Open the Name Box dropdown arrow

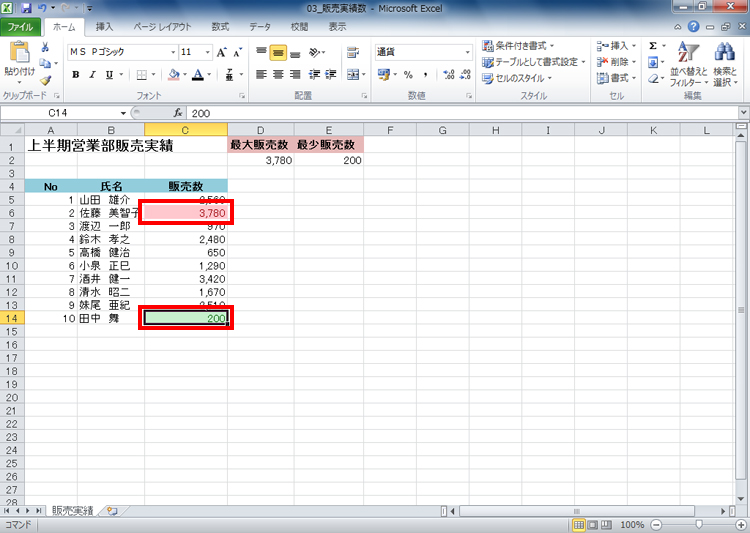coord(123,113)
